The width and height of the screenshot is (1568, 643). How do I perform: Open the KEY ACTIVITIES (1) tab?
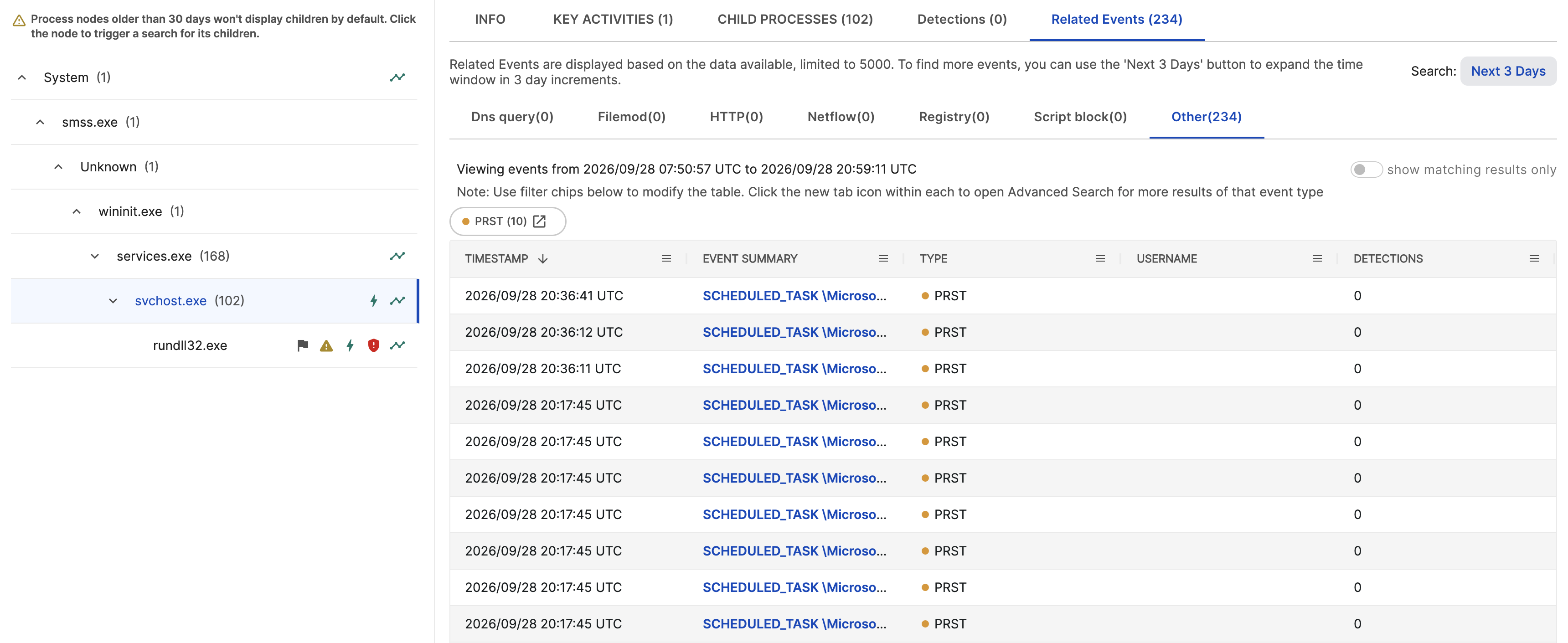(x=613, y=20)
